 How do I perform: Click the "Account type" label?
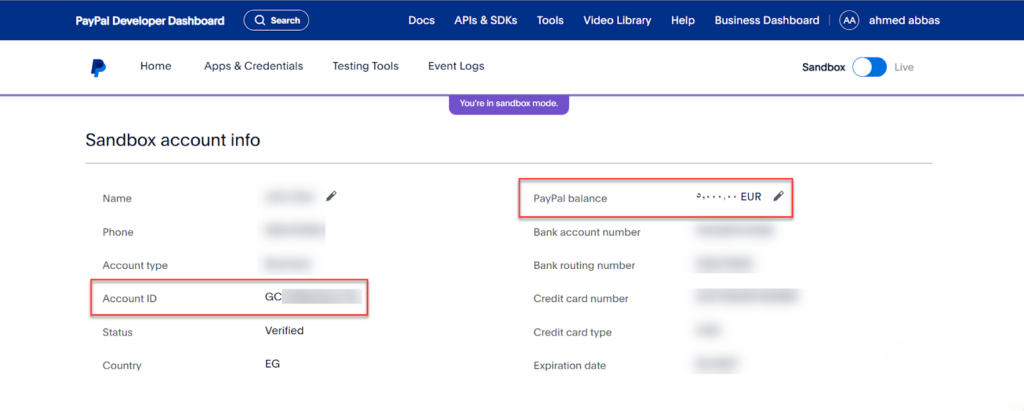coord(135,265)
